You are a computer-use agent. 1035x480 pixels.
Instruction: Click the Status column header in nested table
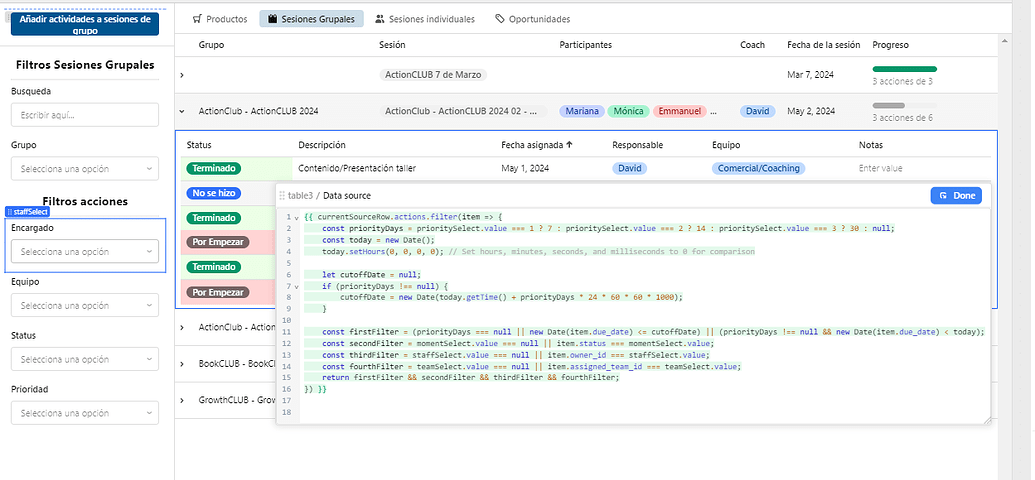click(x=199, y=145)
